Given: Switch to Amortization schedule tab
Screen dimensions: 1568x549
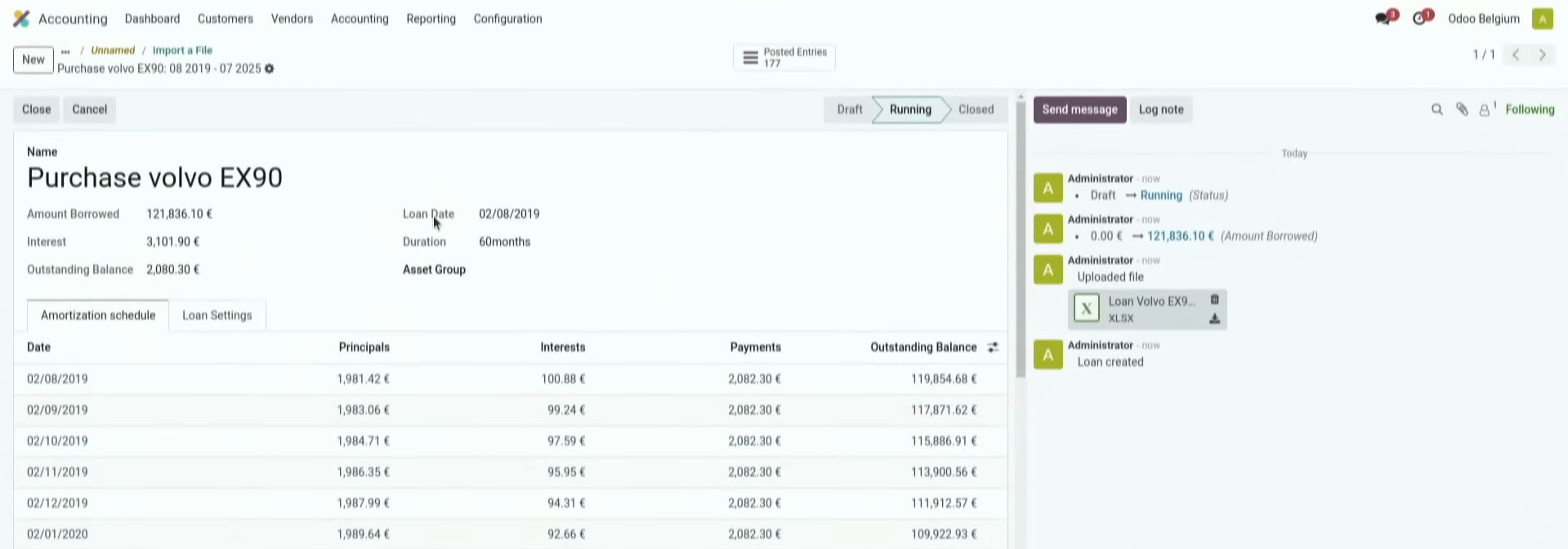Looking at the screenshot, I should [98, 315].
